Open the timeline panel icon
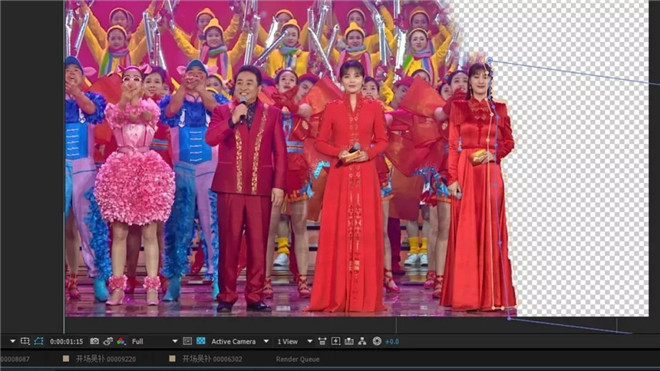Screen dimensions: 660x371 click(349, 342)
